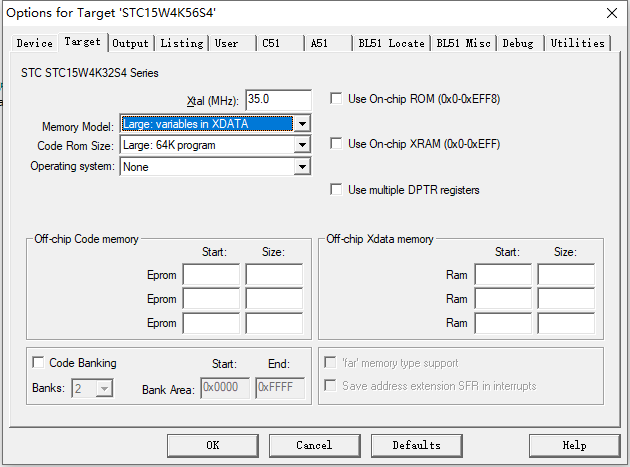The image size is (630, 467).
Task: Confirm settings with OK button
Action: (x=213, y=445)
